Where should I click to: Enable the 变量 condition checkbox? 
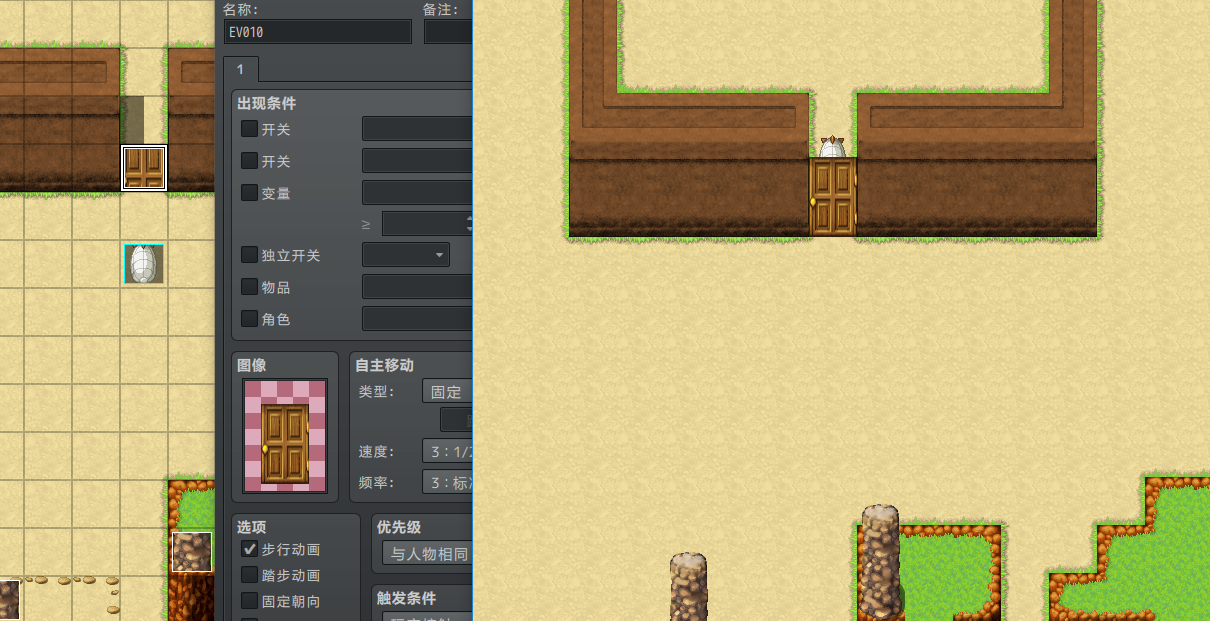pyautogui.click(x=250, y=193)
